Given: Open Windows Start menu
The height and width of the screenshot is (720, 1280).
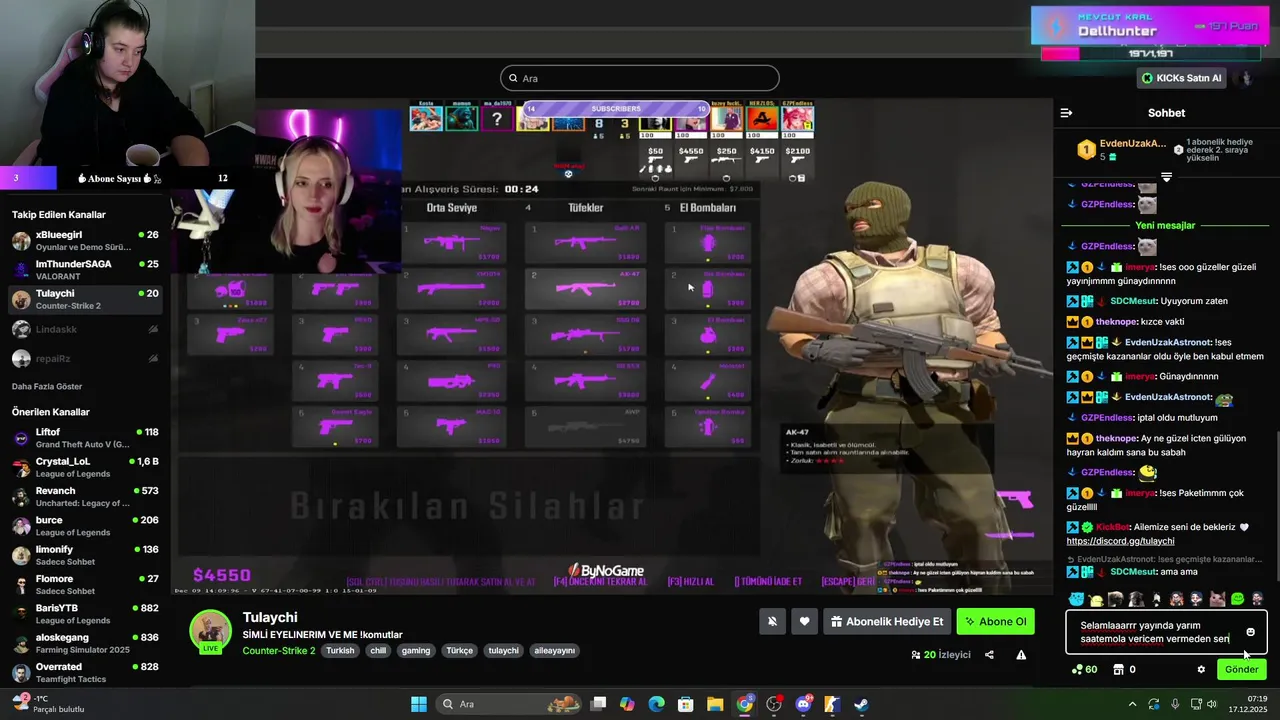Looking at the screenshot, I should [x=419, y=704].
